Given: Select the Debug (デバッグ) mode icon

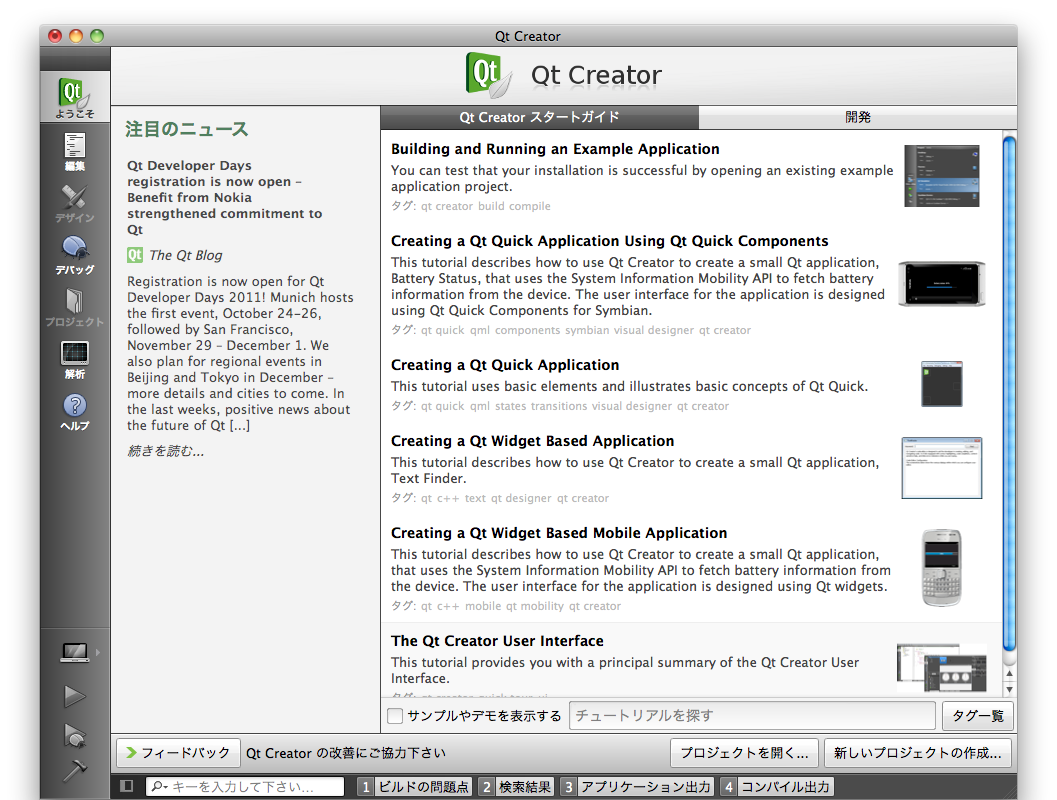Looking at the screenshot, I should pos(75,254).
